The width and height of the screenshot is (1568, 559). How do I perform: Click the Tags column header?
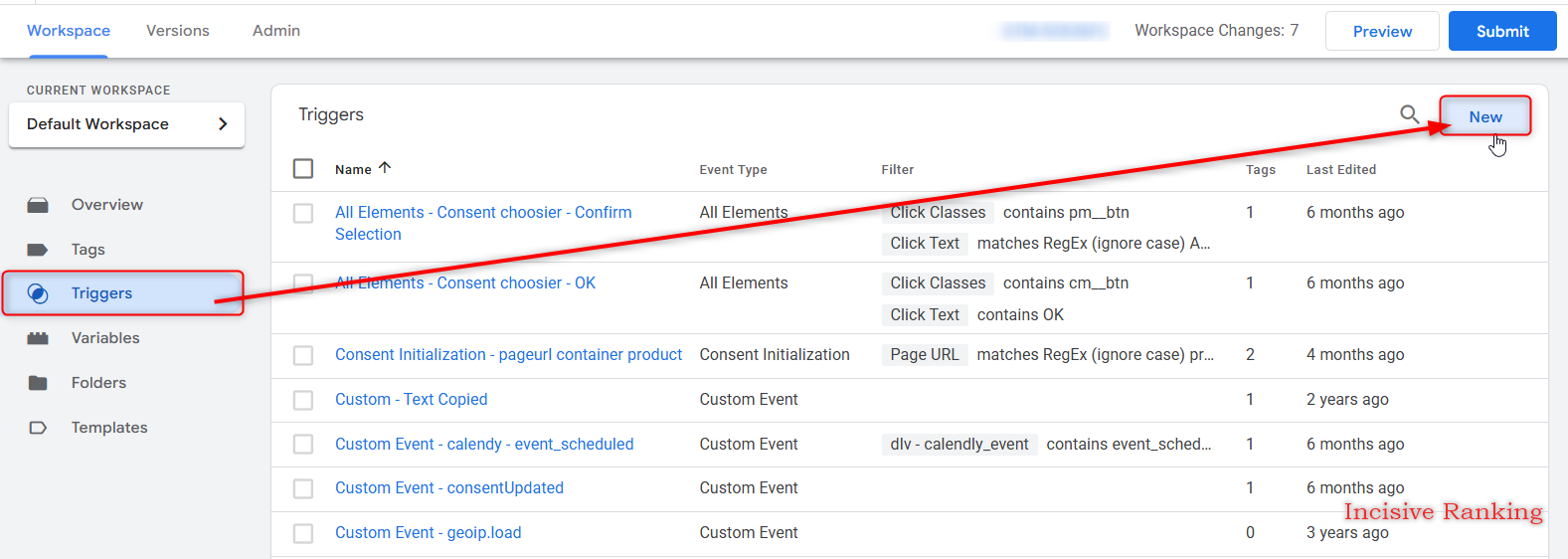(1261, 170)
